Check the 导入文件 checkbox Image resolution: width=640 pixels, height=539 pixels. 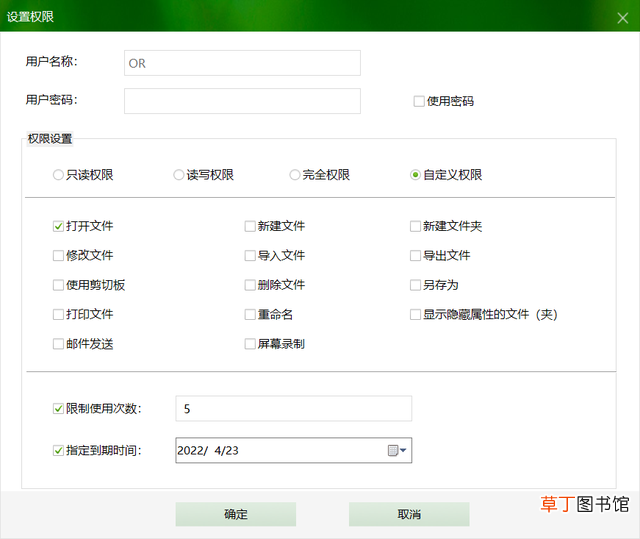pyautogui.click(x=250, y=255)
